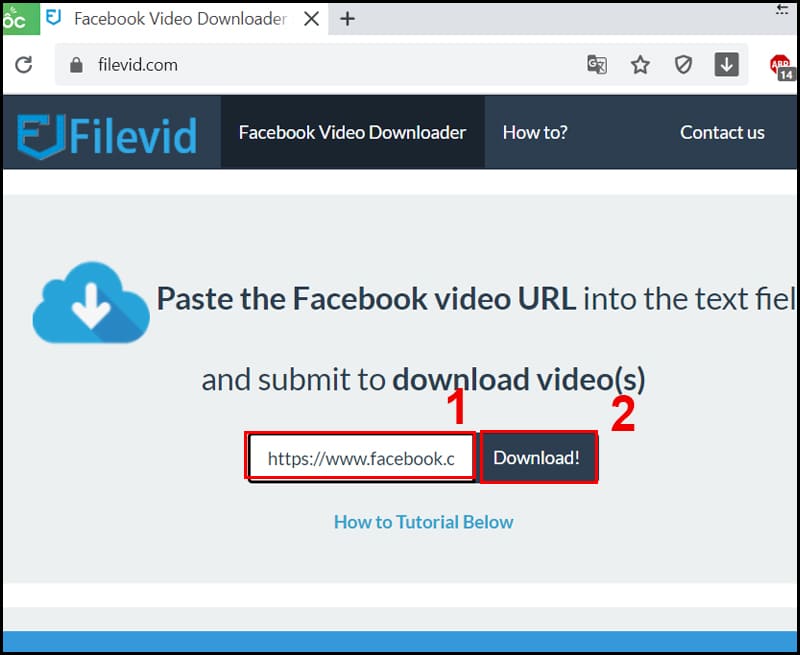Screen dimensions: 800x655
Task: Click the padlock site security icon
Action: [77, 65]
